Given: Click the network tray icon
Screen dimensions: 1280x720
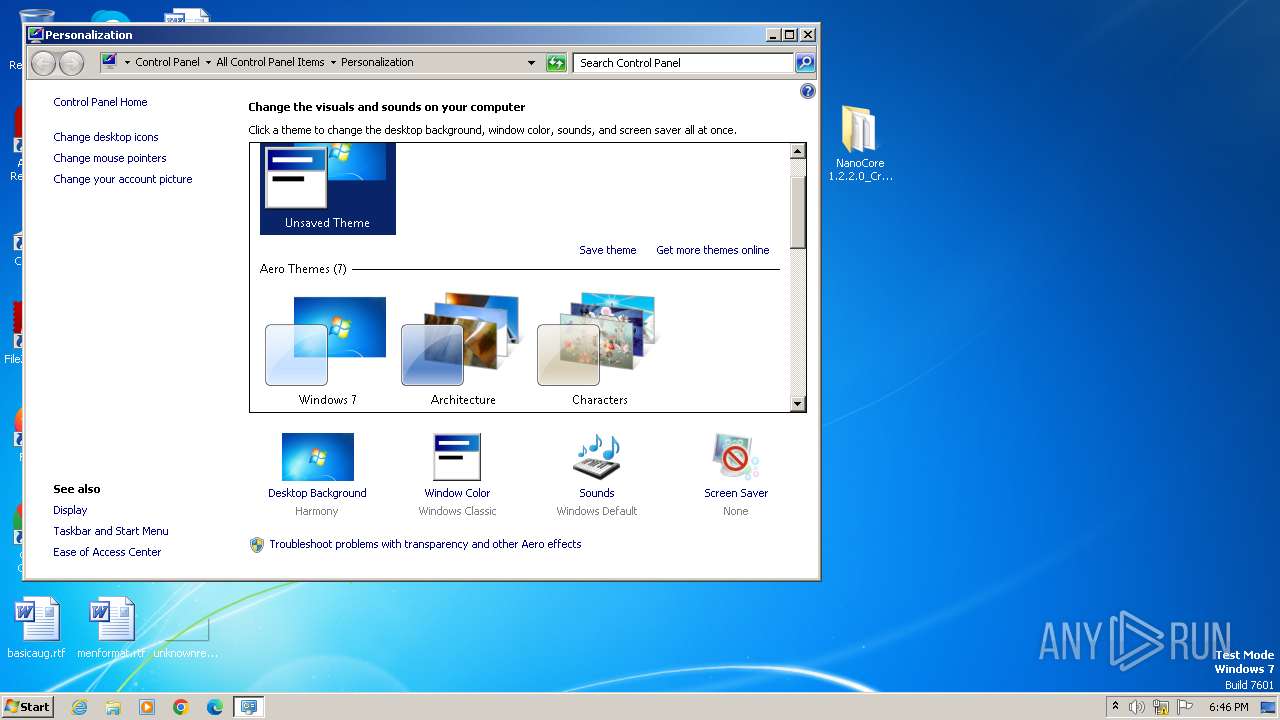Looking at the screenshot, I should [1161, 707].
